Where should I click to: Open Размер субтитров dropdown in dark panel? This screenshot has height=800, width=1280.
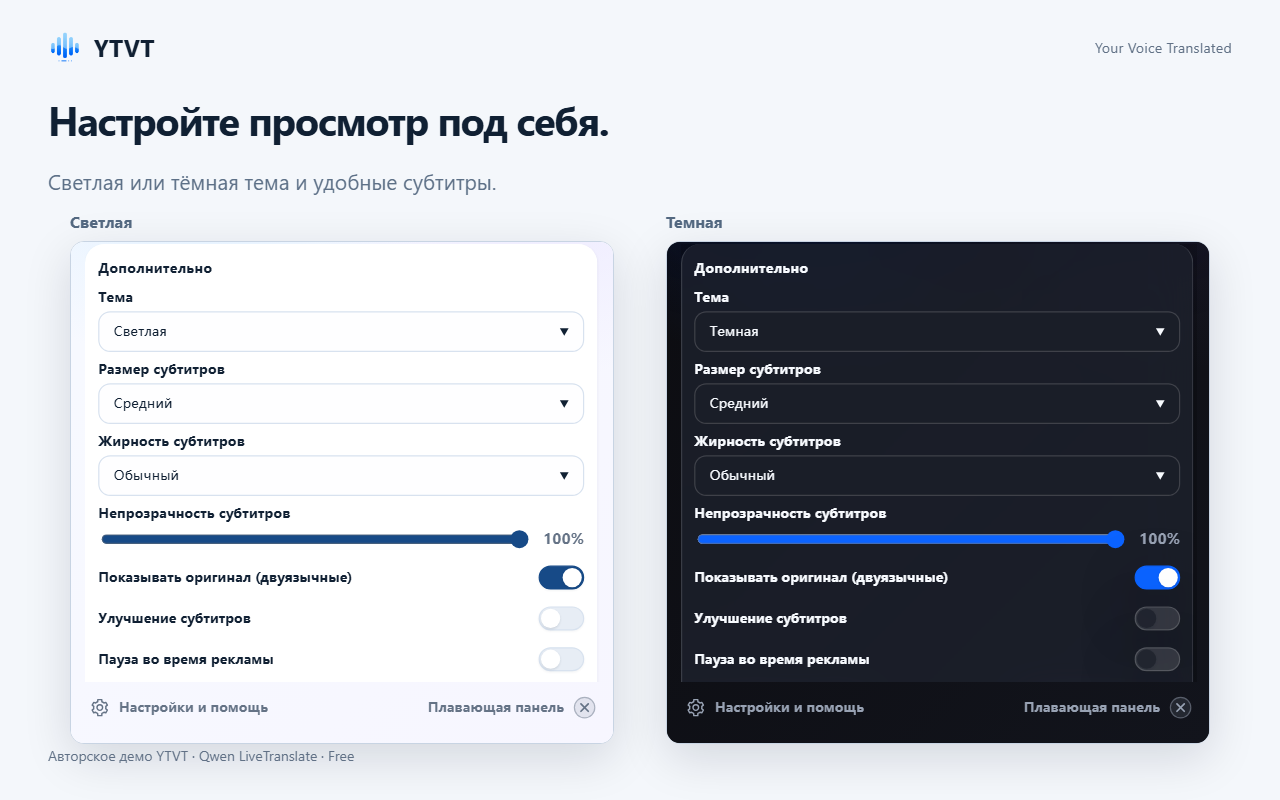pos(937,403)
